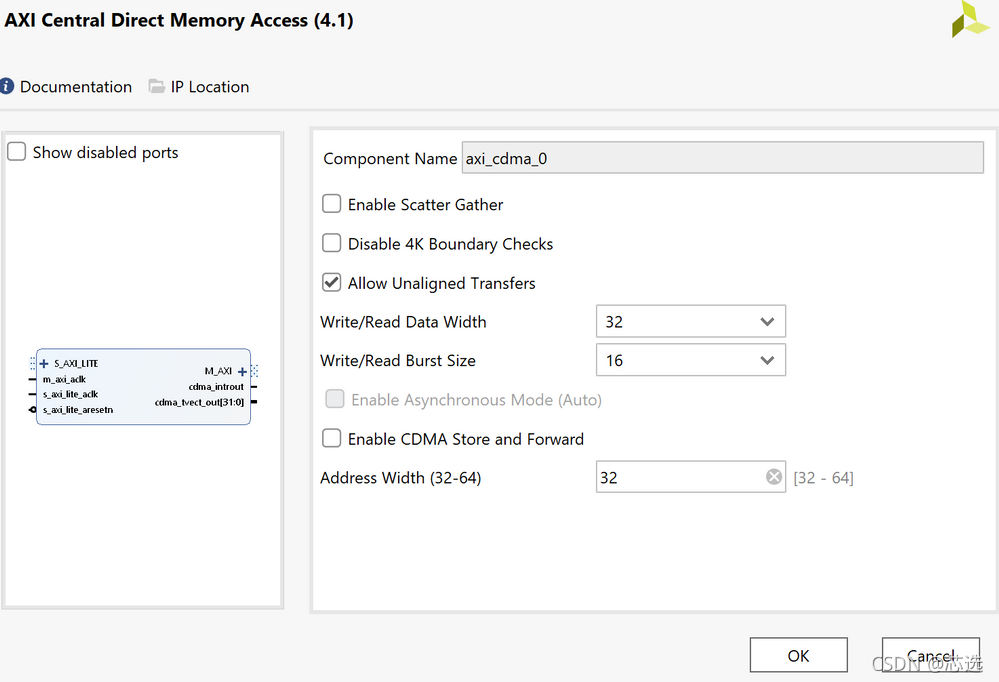Toggle the Show disabled ports checkbox
This screenshot has width=999, height=682.
tap(17, 153)
